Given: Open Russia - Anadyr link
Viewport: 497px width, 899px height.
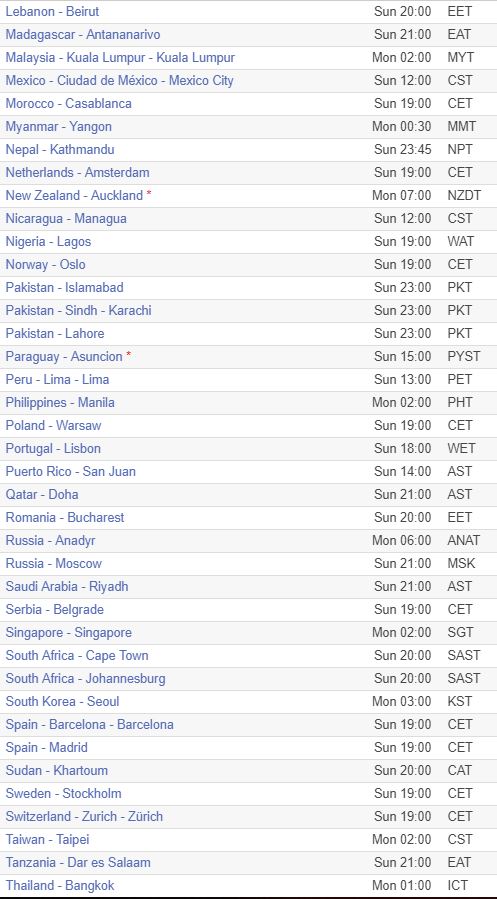Looking at the screenshot, I should click(x=50, y=540).
